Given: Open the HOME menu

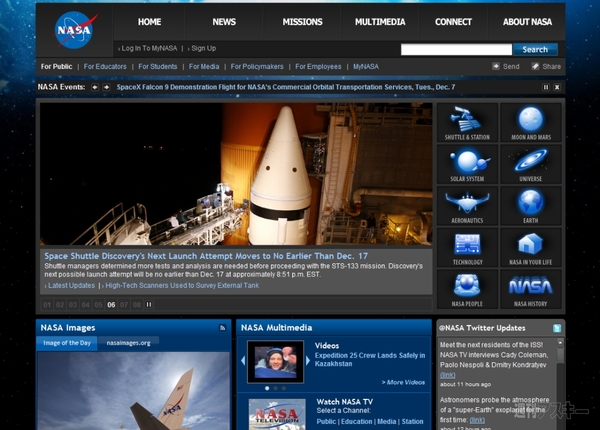Looking at the screenshot, I should pyautogui.click(x=149, y=22).
